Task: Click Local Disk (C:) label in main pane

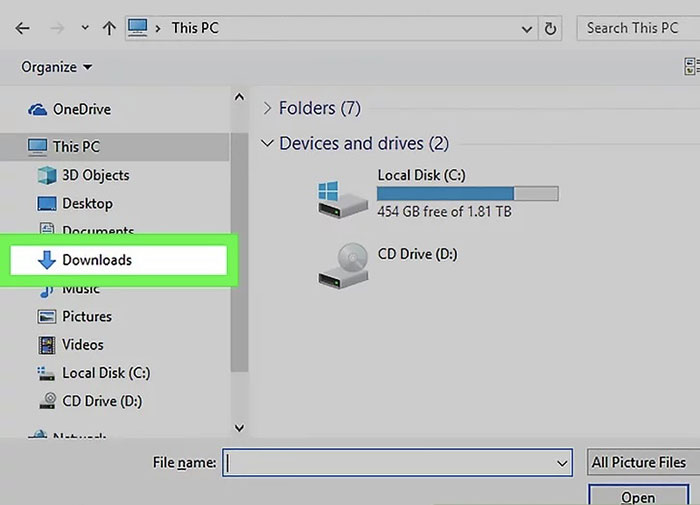Action: 421,175
